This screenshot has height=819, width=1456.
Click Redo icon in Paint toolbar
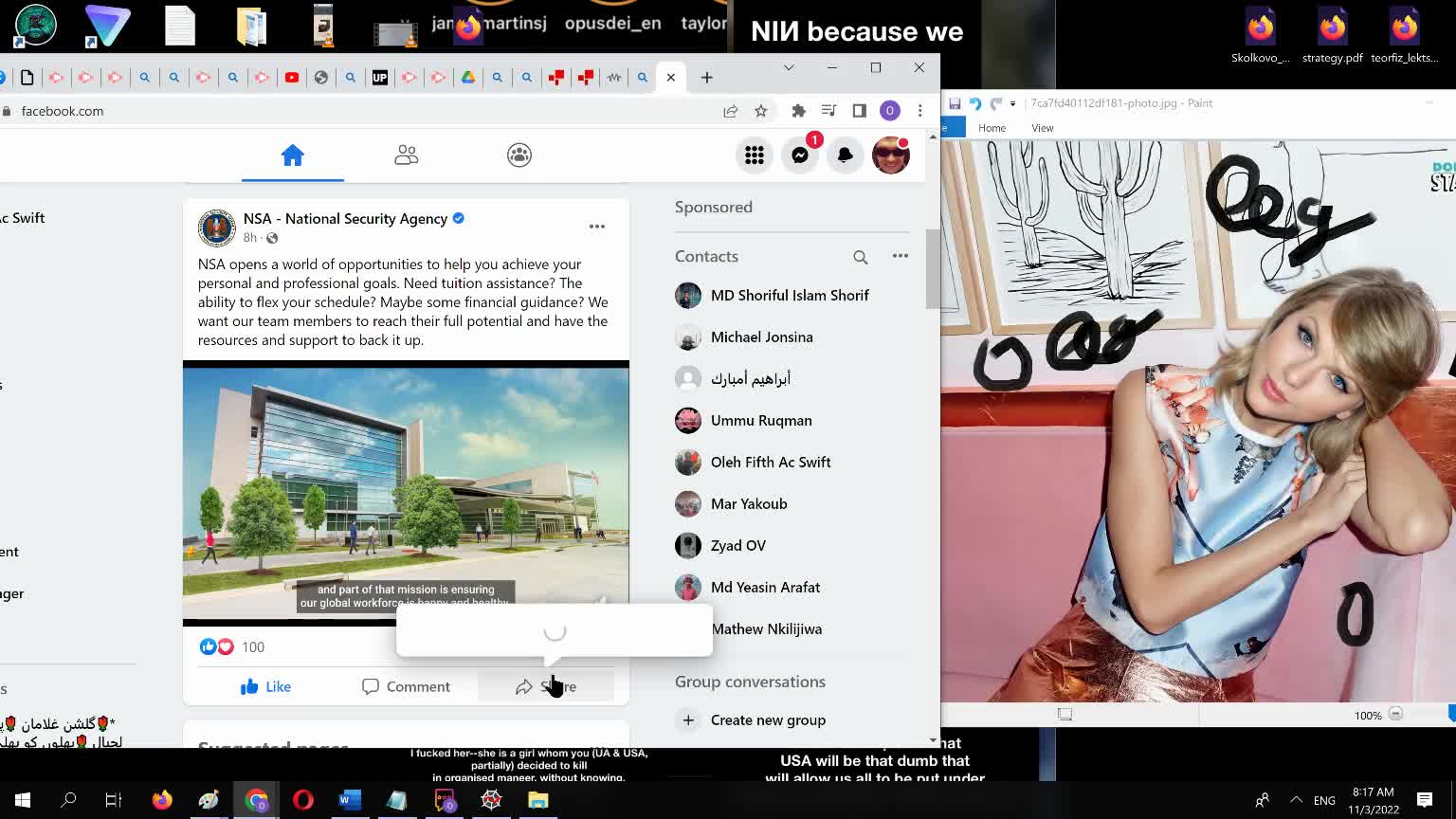coord(995,103)
